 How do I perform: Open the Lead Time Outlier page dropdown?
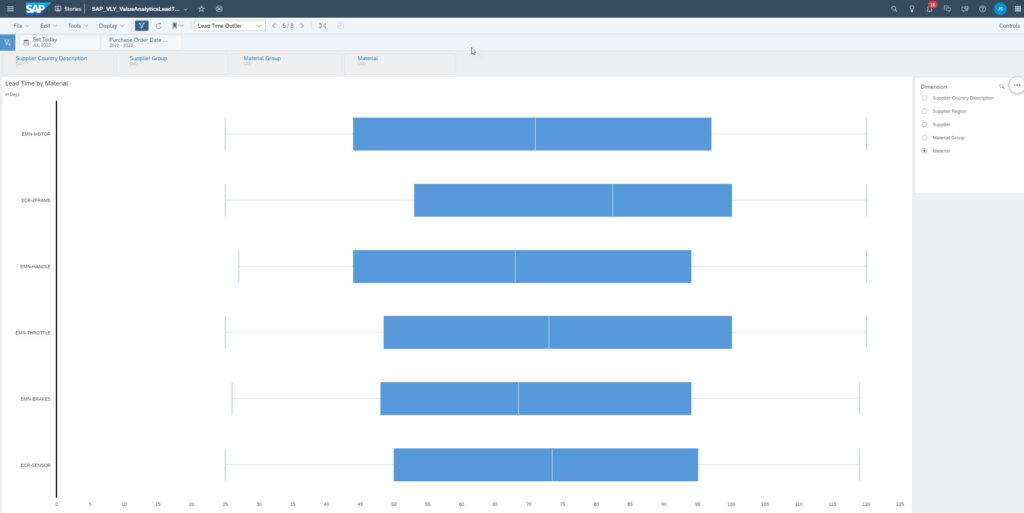(230, 25)
